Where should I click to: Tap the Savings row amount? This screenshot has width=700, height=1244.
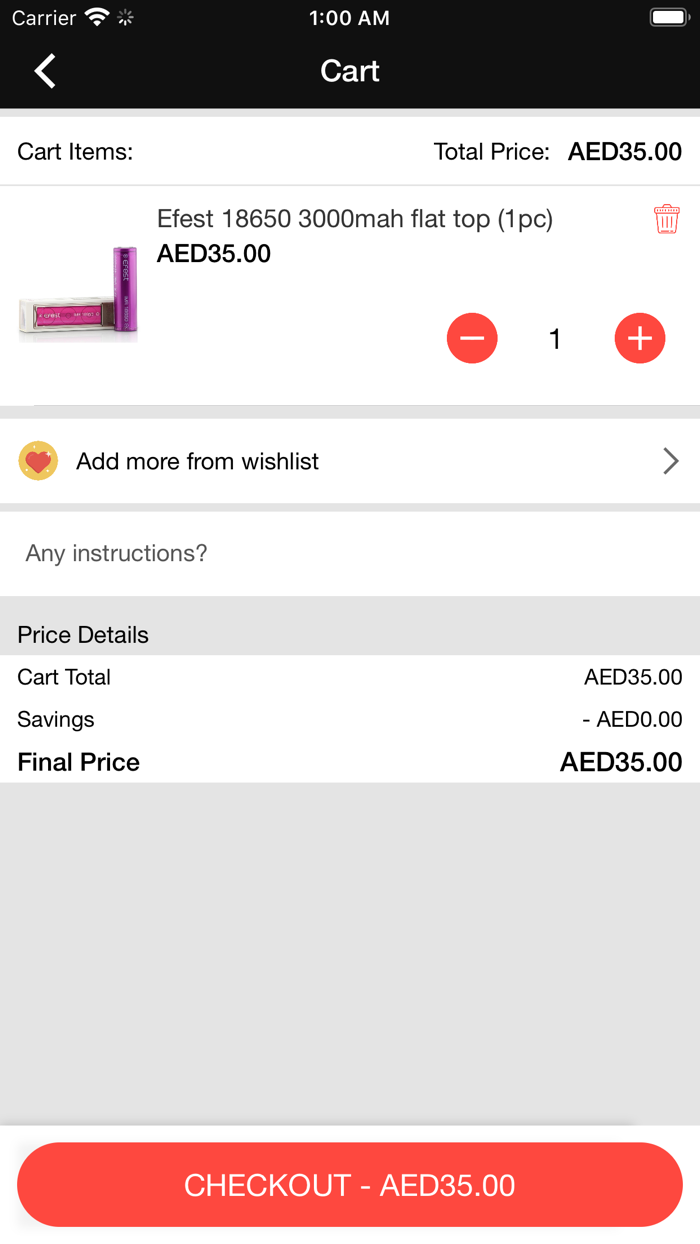[632, 719]
